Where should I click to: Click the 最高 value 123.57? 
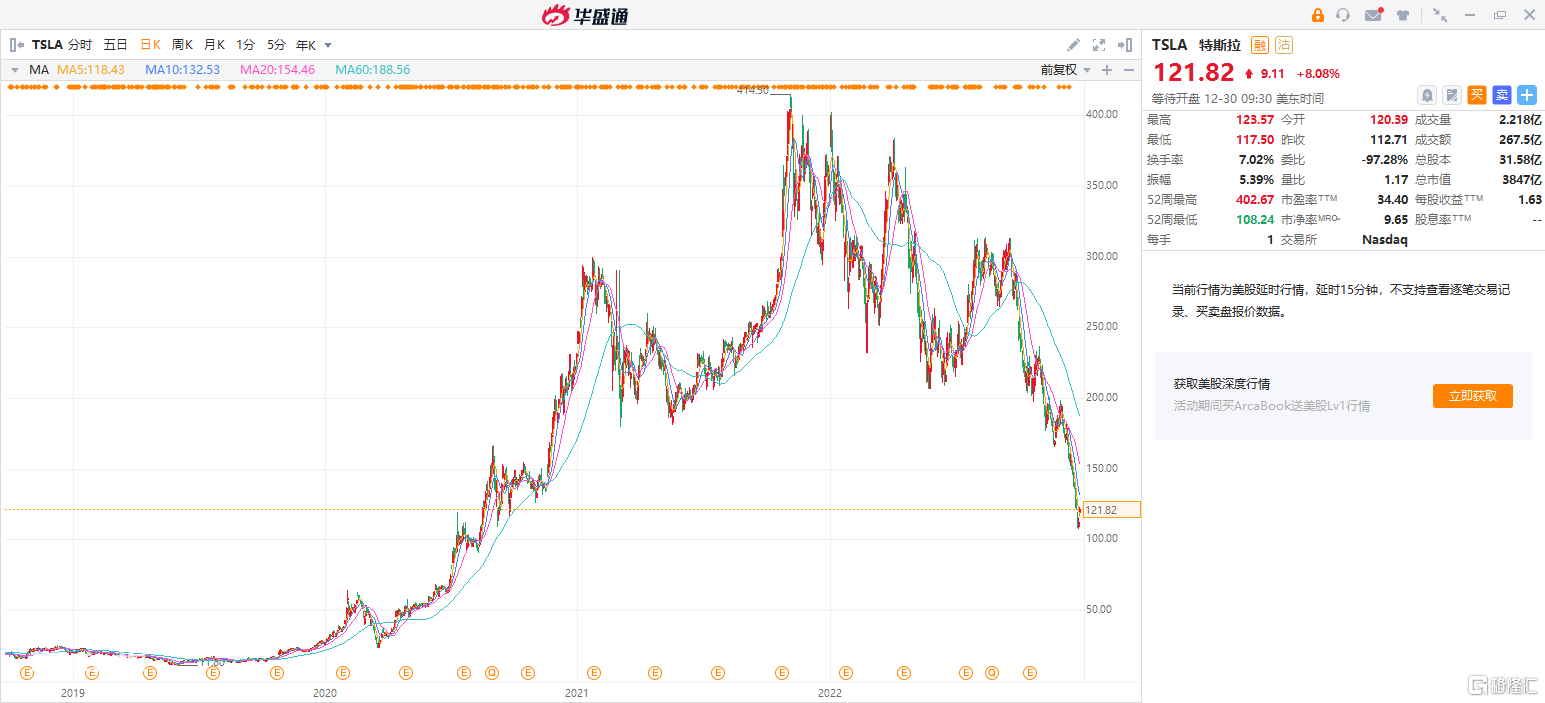[1255, 120]
